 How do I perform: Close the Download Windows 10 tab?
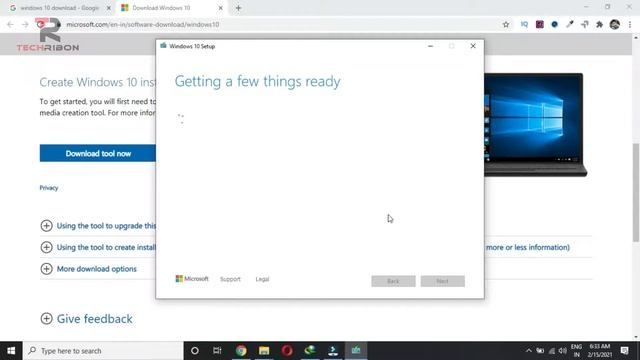tap(220, 8)
